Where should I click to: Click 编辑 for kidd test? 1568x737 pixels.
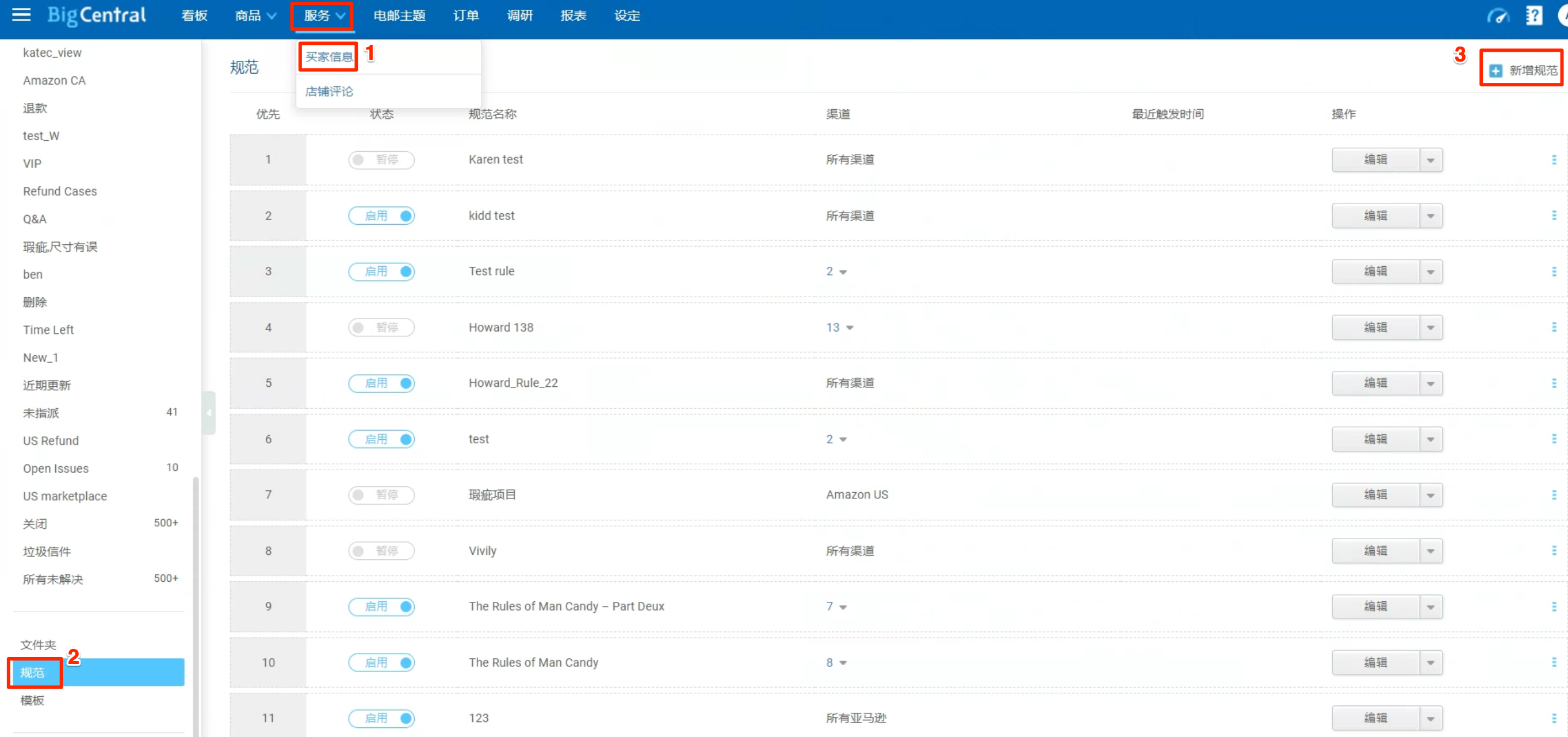[1375, 216]
